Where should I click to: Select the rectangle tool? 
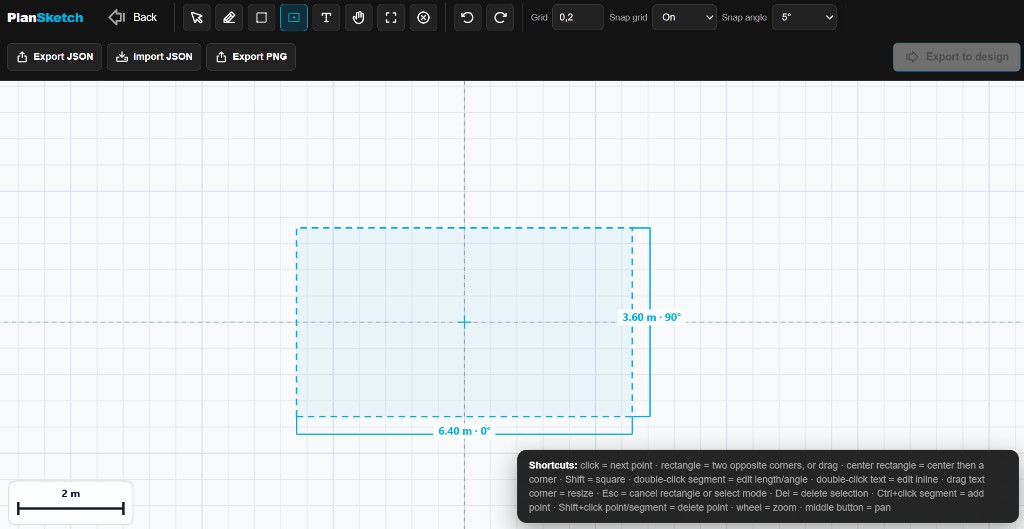[x=261, y=18]
